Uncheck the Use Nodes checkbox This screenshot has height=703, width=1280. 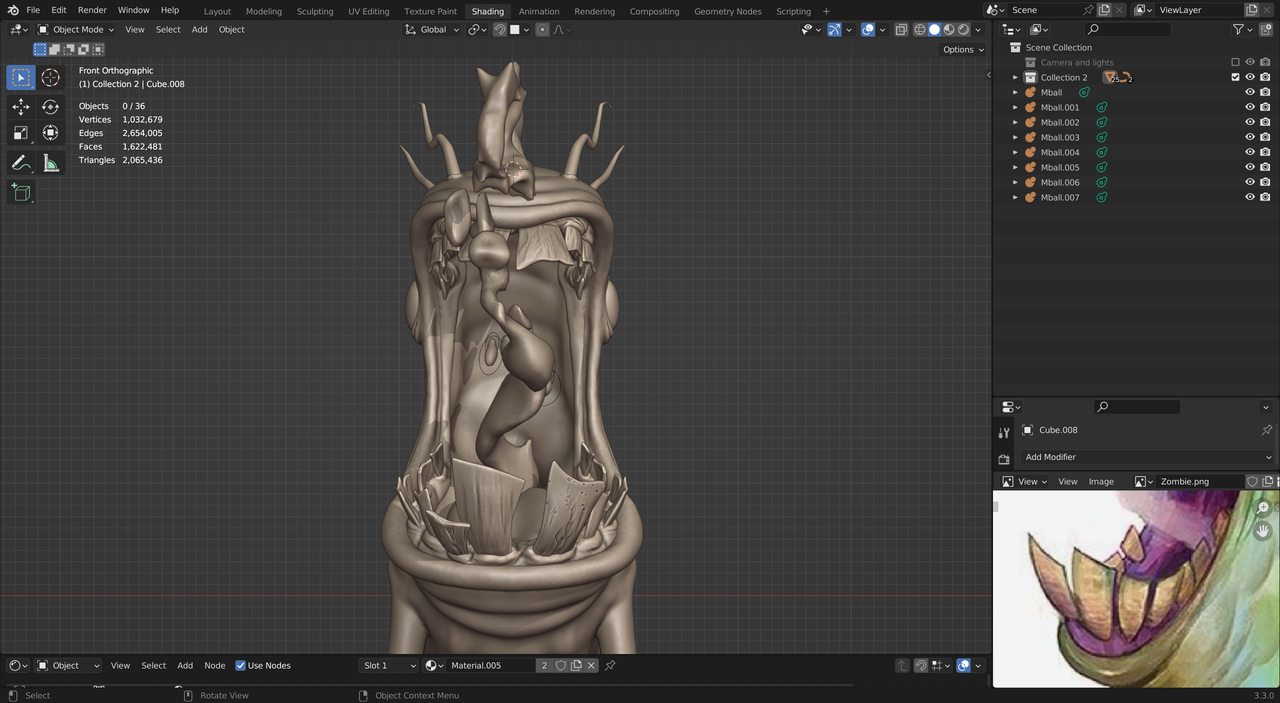point(240,666)
